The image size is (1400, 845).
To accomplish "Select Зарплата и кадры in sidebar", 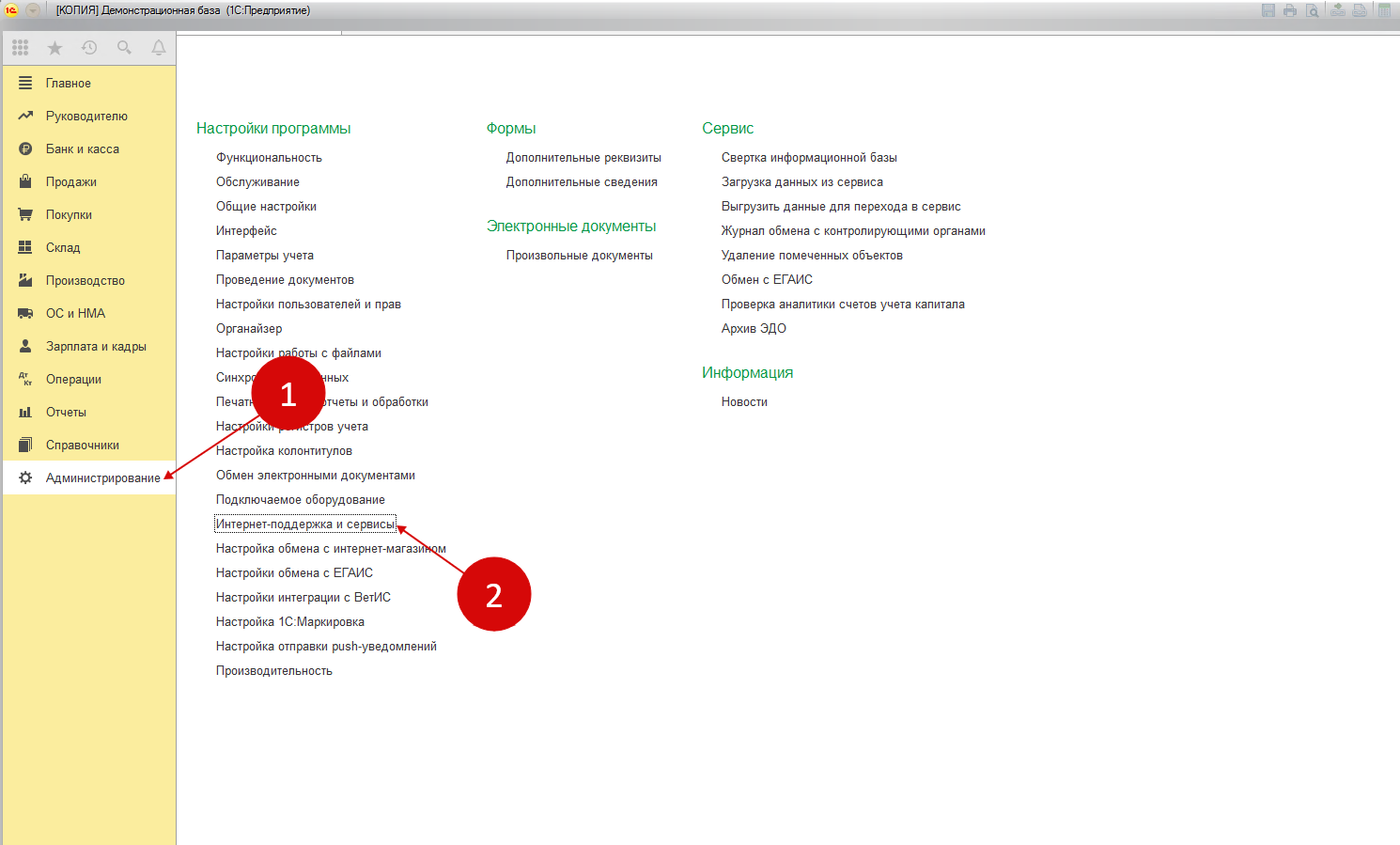I will (96, 347).
